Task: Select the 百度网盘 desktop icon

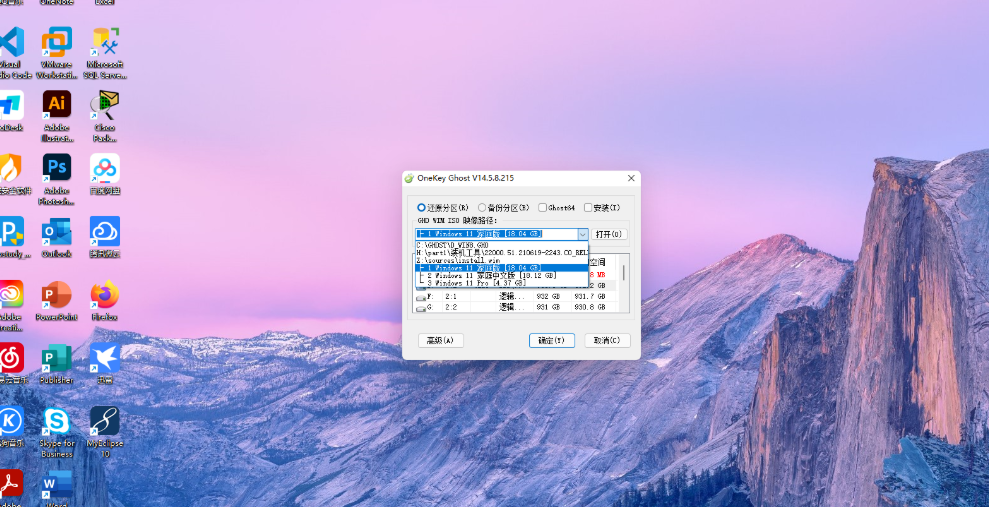Action: [105, 173]
